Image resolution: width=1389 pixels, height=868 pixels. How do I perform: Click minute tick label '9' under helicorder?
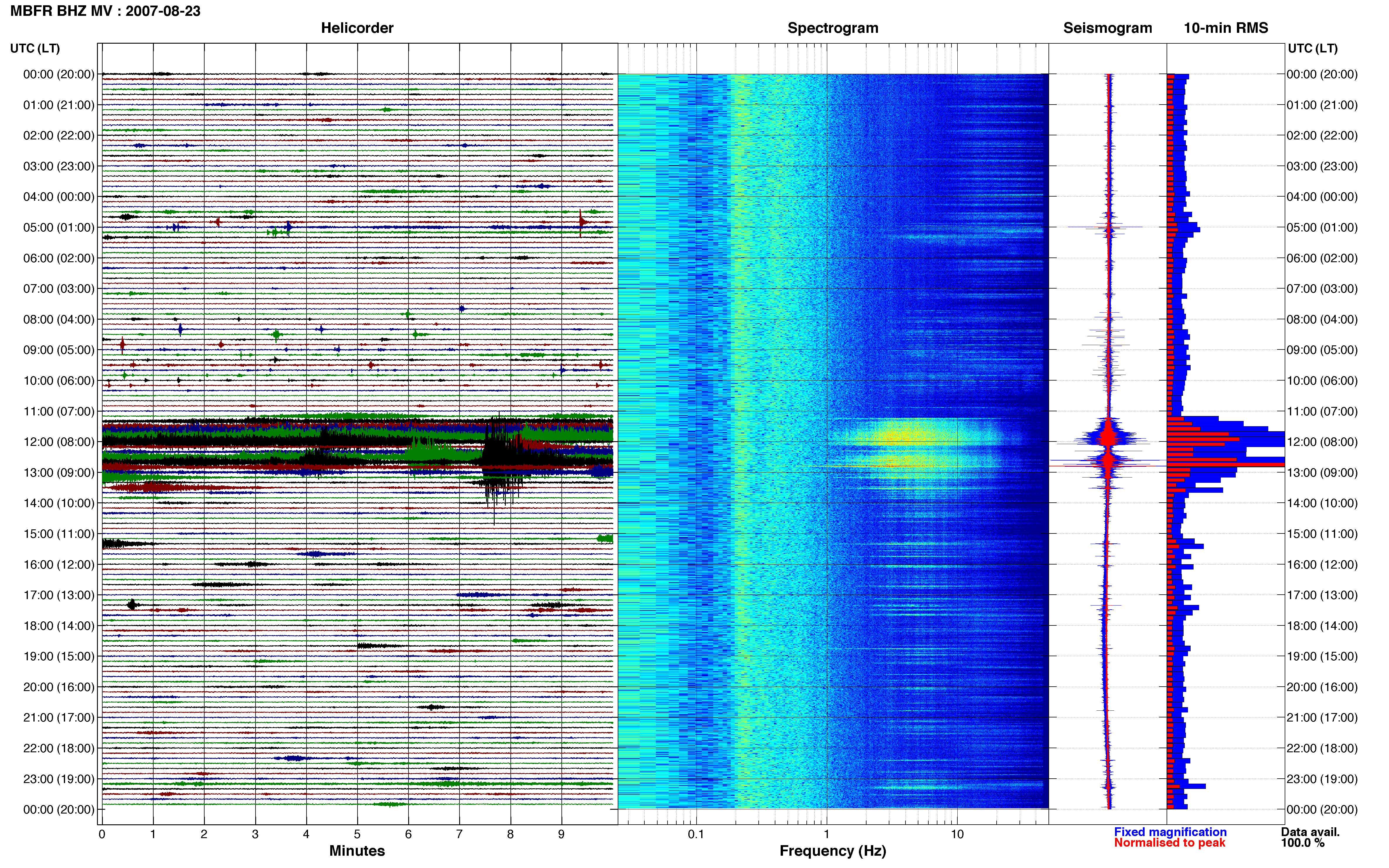(x=561, y=834)
